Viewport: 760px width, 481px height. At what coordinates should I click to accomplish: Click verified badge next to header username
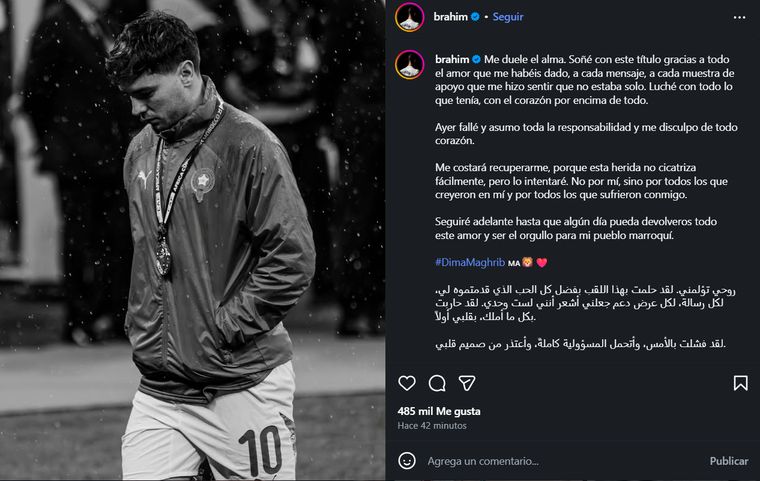(475, 16)
